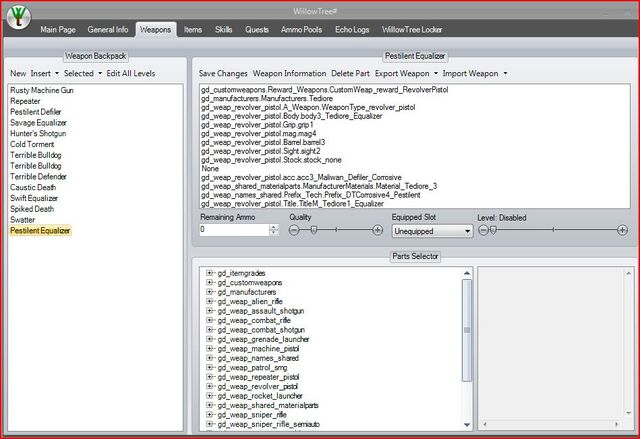Go to Ammo Pools tab
The image size is (640, 439).
pyautogui.click(x=301, y=29)
